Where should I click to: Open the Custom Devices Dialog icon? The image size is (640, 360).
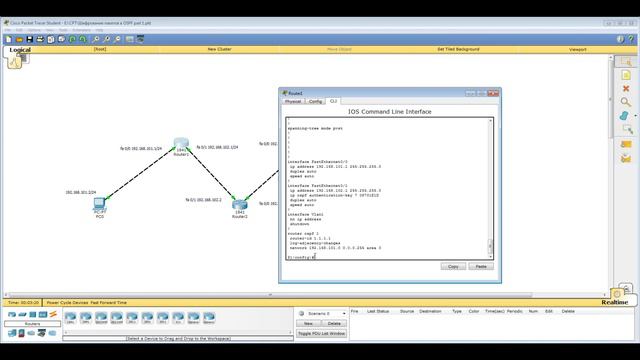[140, 39]
